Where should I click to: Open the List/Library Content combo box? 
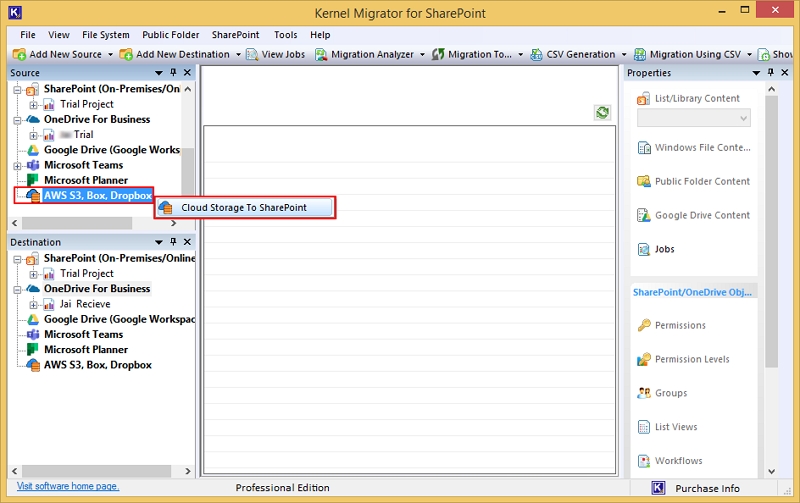(x=694, y=118)
